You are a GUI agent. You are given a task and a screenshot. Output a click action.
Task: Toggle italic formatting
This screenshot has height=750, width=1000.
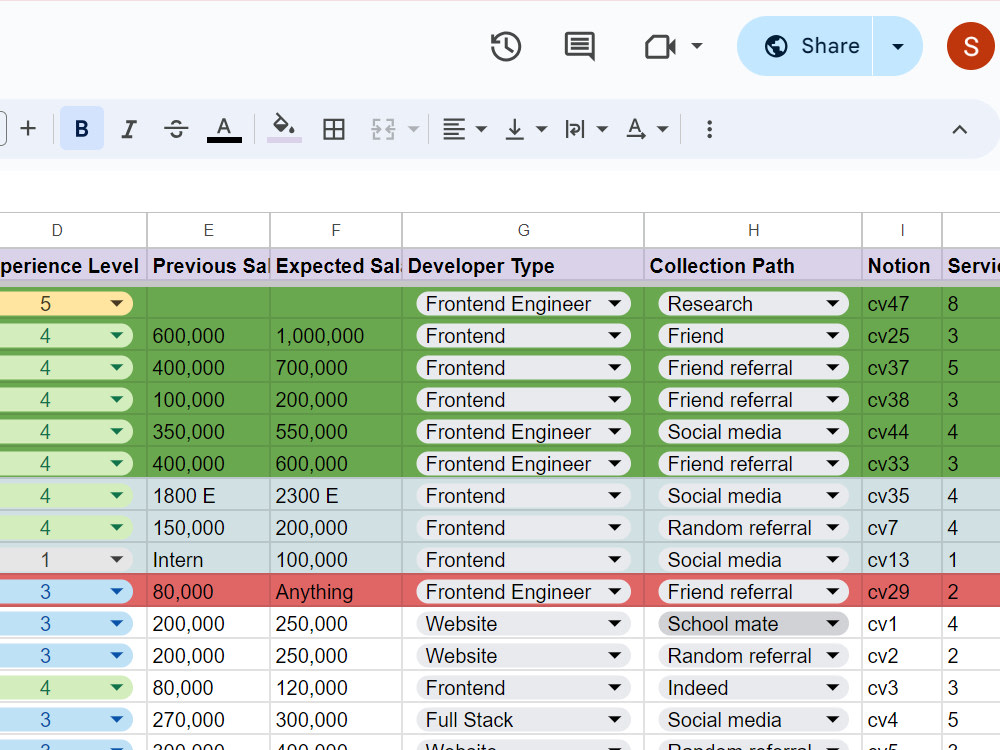coord(129,129)
